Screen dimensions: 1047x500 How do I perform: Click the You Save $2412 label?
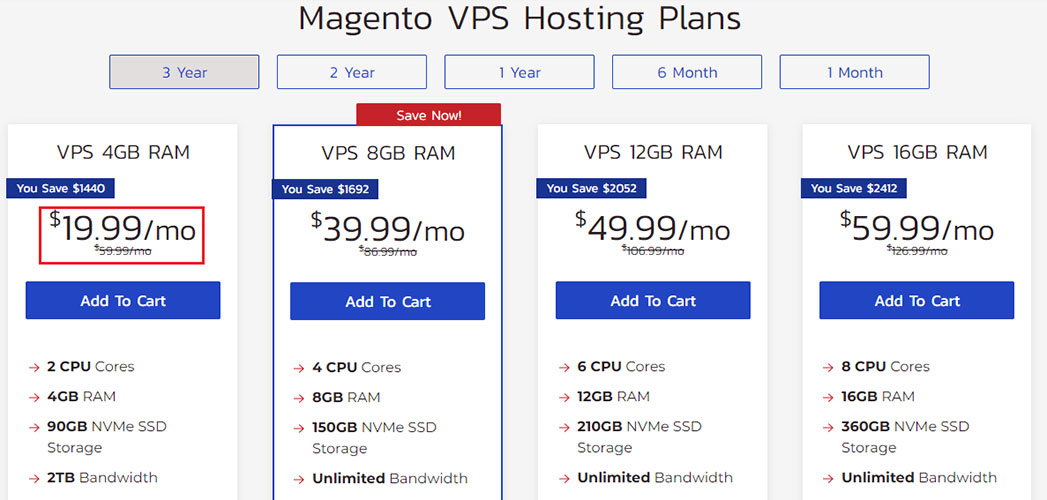tap(855, 188)
